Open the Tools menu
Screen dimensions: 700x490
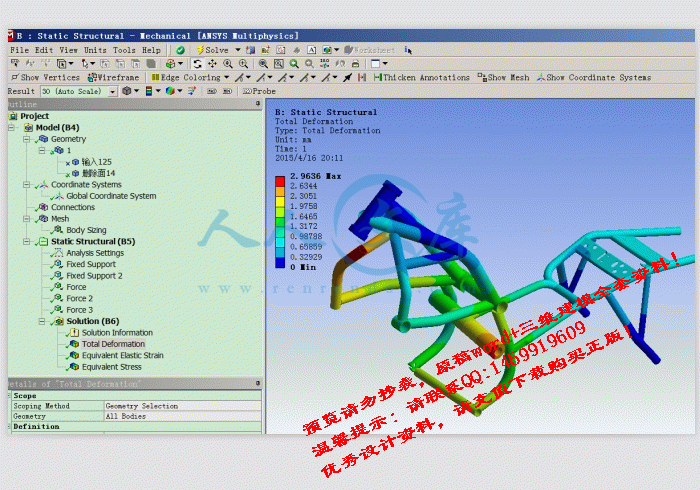point(124,50)
